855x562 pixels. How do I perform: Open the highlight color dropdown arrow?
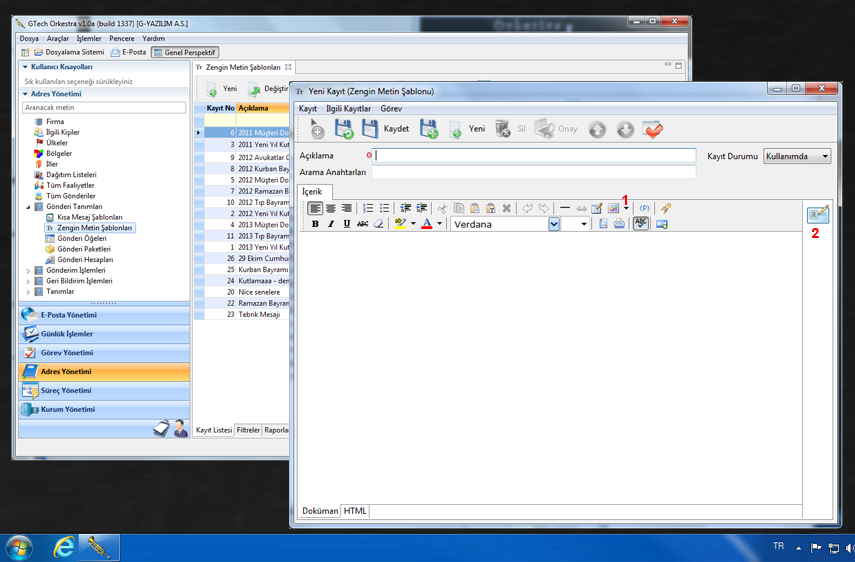point(413,223)
